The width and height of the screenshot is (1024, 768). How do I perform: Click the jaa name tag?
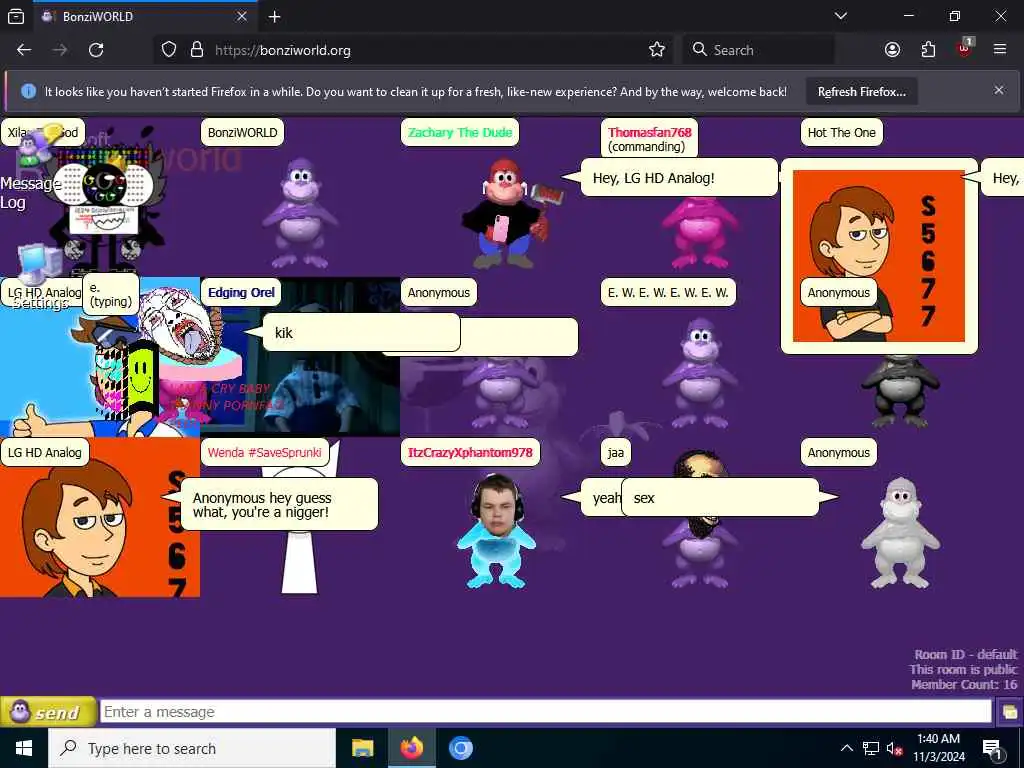pyautogui.click(x=615, y=452)
